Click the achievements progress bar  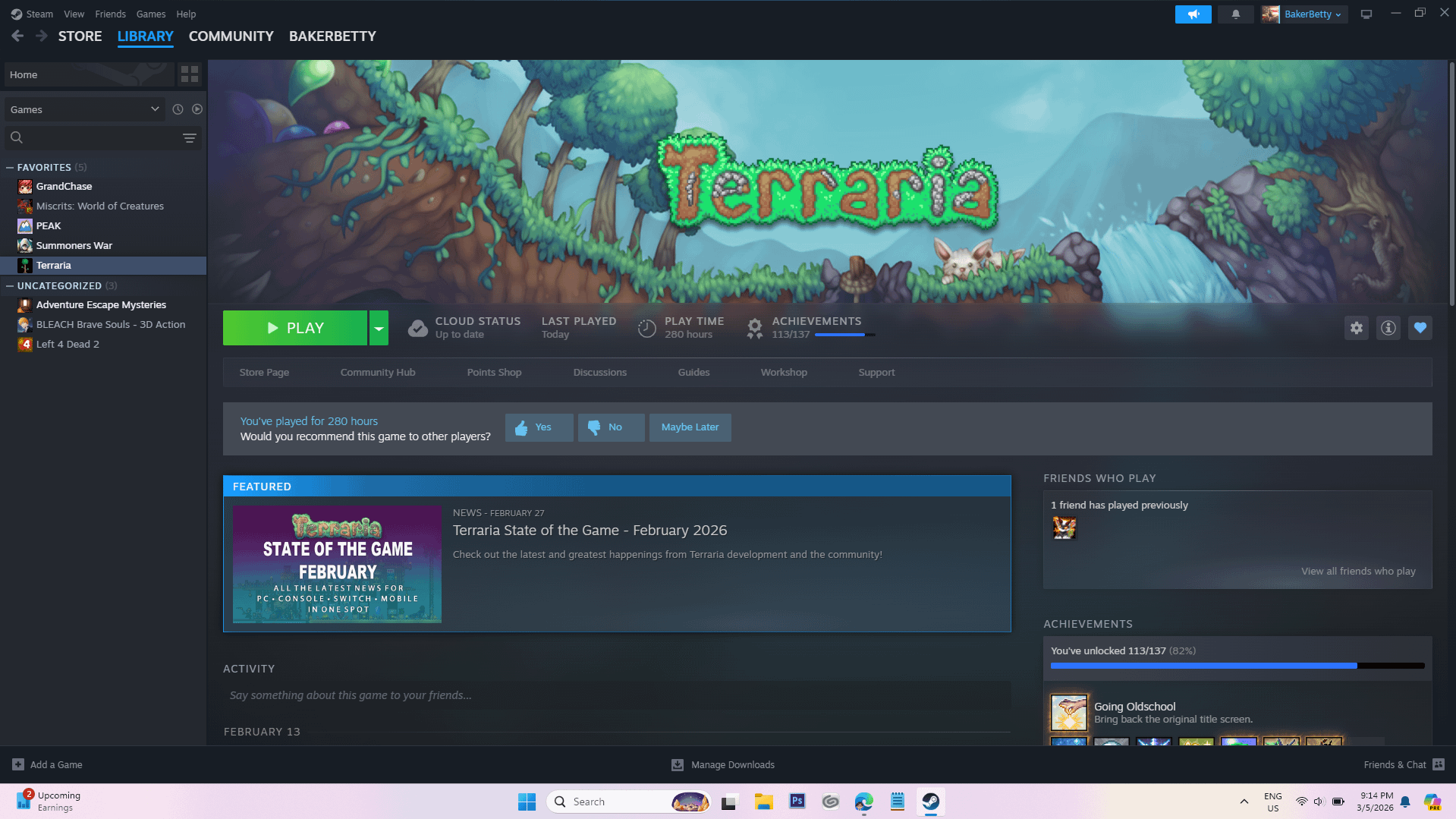pos(1237,666)
